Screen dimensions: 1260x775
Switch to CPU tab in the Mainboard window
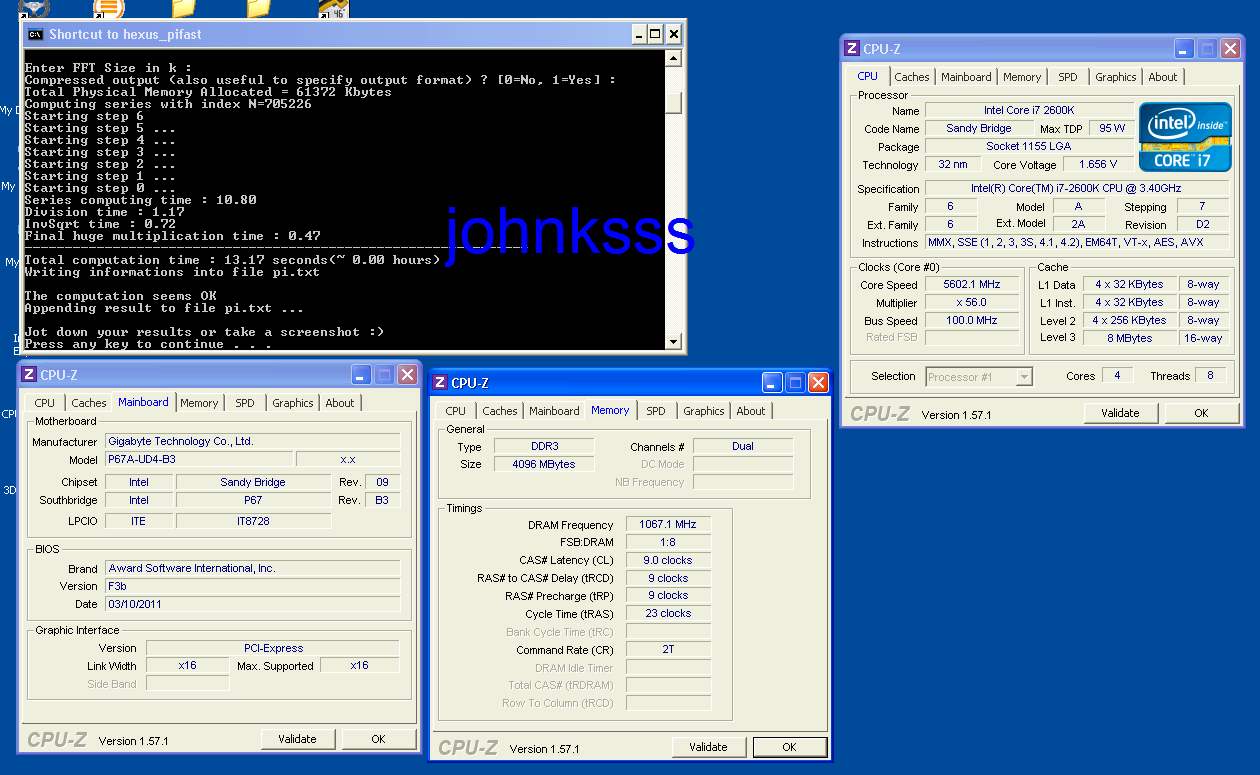coord(45,403)
